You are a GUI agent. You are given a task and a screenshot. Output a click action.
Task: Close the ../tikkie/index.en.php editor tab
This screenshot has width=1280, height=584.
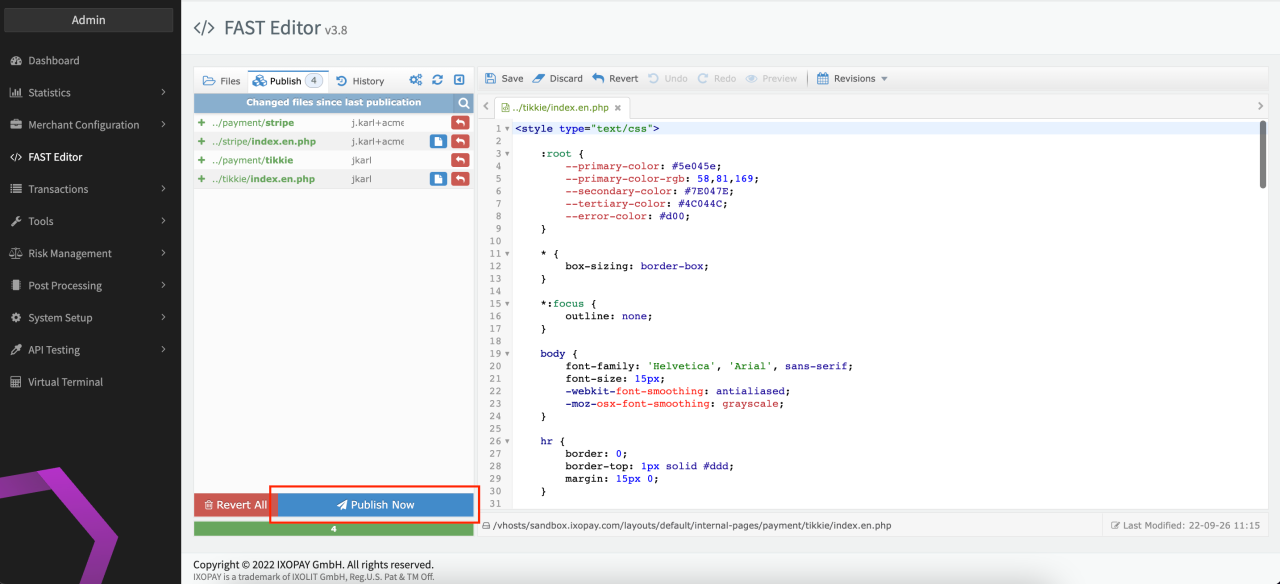618,108
